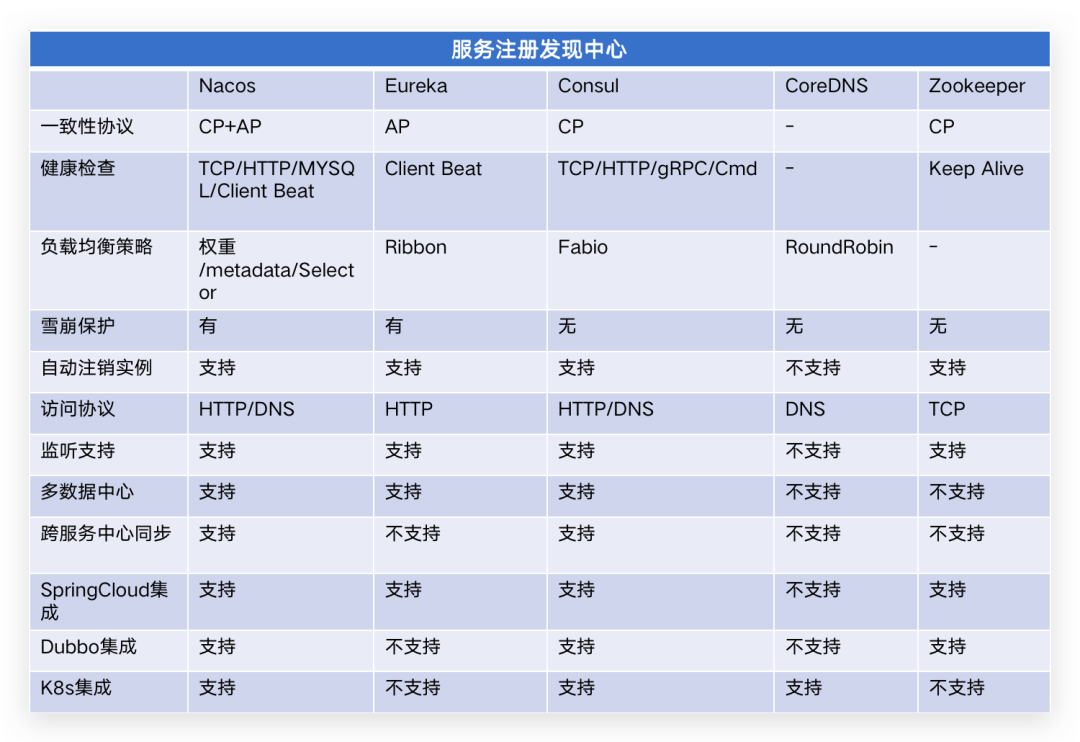Click 不支持 in Dubbo集成 row under Eureka
Viewport: 1080px width, 742px height.
coord(413,646)
